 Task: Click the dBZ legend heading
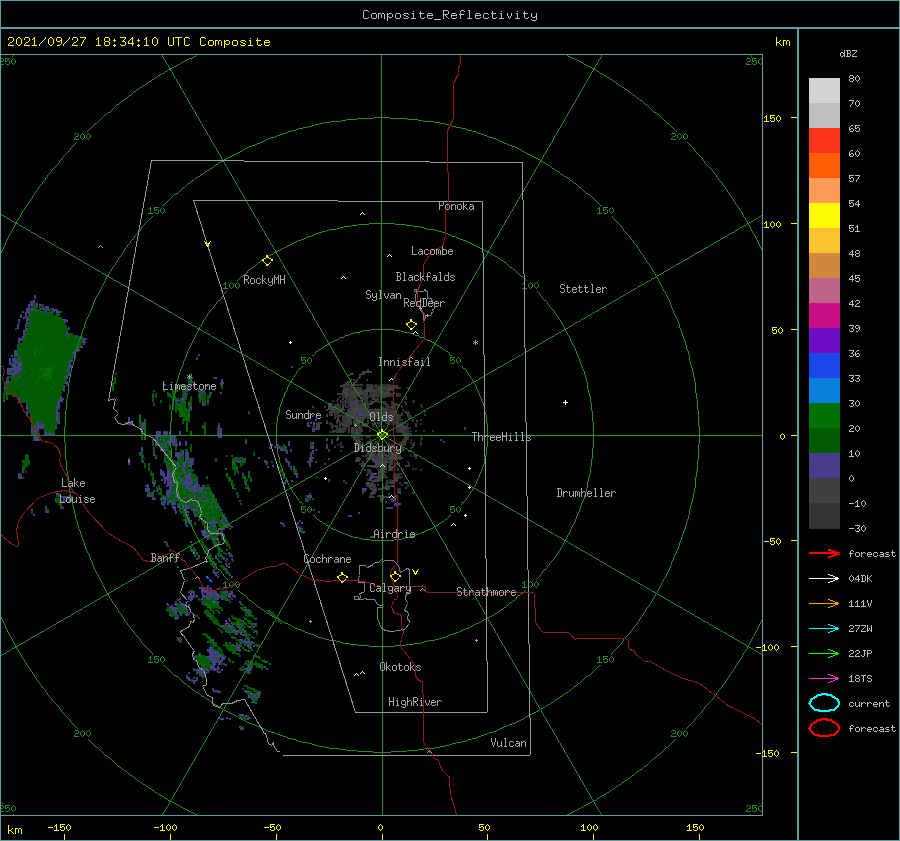[848, 53]
